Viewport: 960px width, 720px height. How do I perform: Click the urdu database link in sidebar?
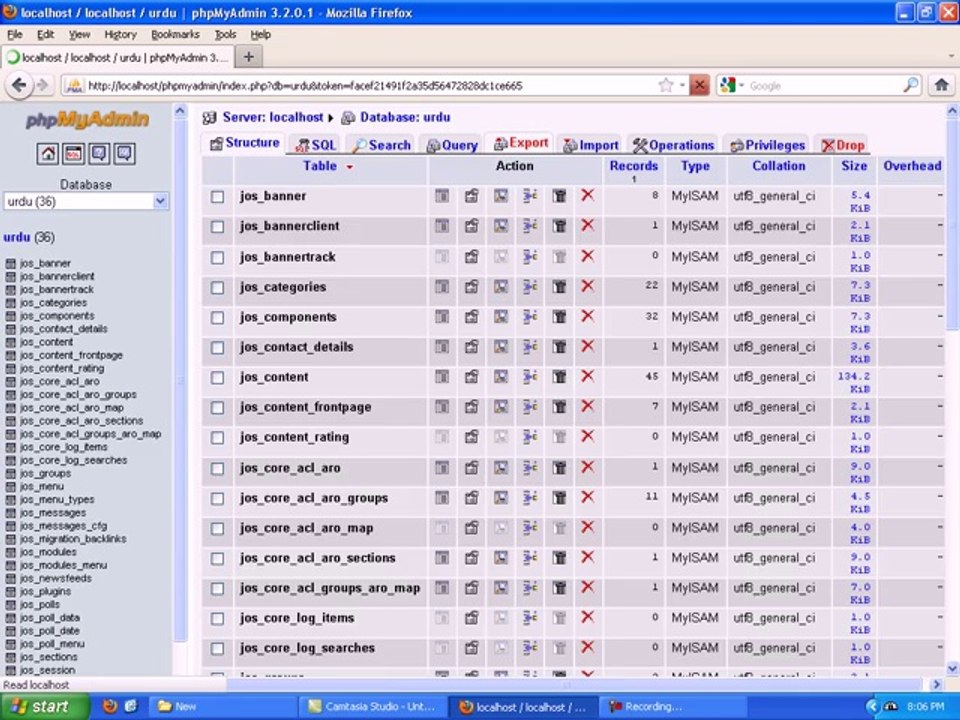coord(17,237)
